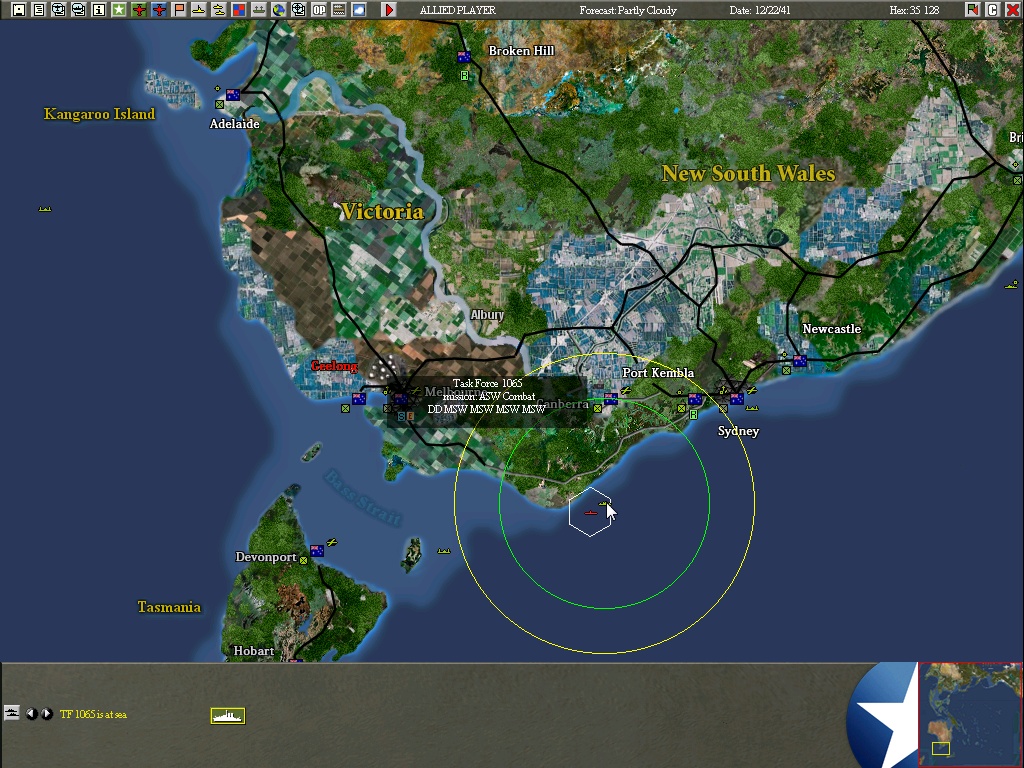
Task: Click the single yellow ship toolbar icon
Action: point(199,10)
